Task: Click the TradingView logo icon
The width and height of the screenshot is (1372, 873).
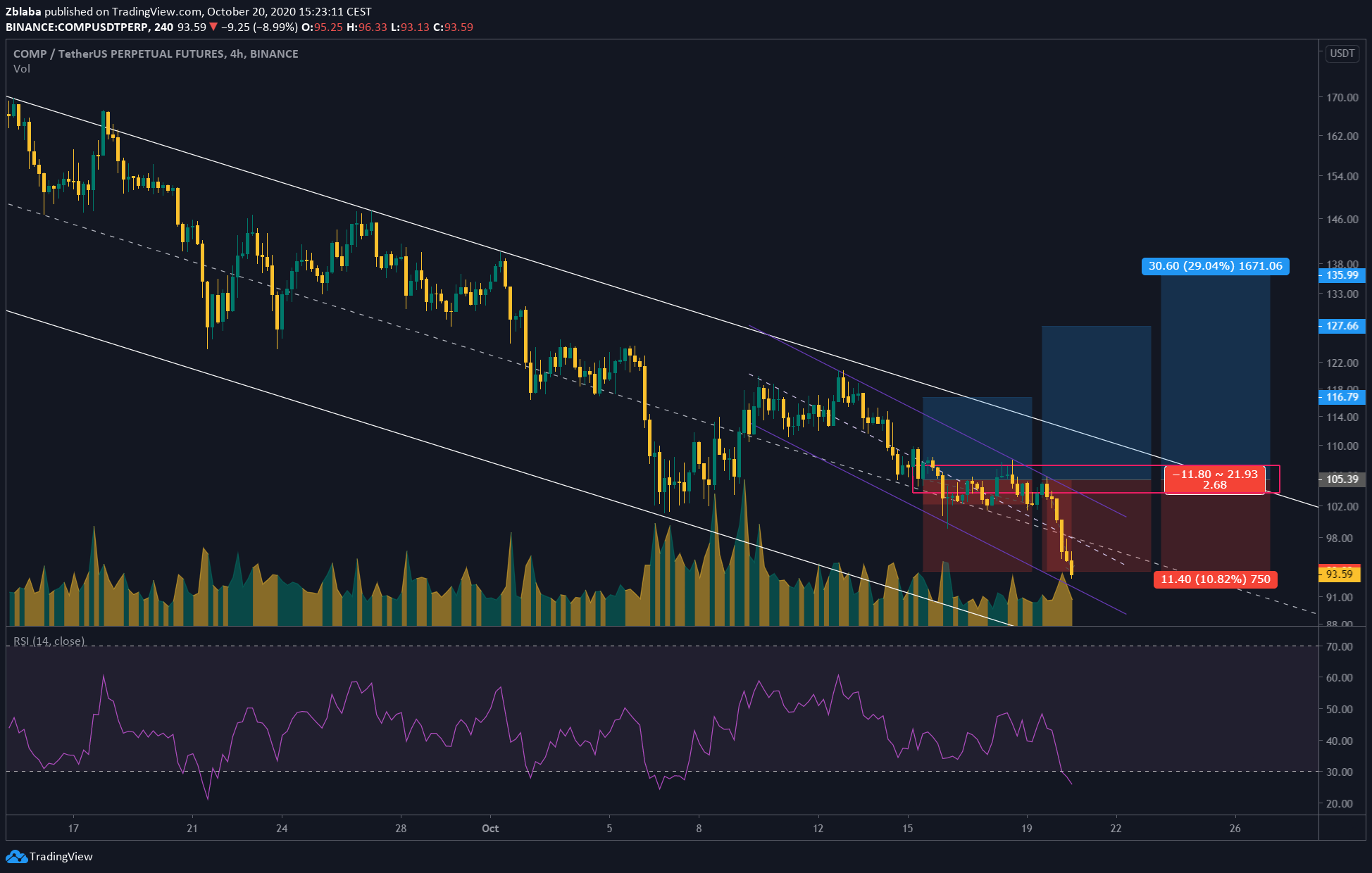Action: [x=16, y=857]
